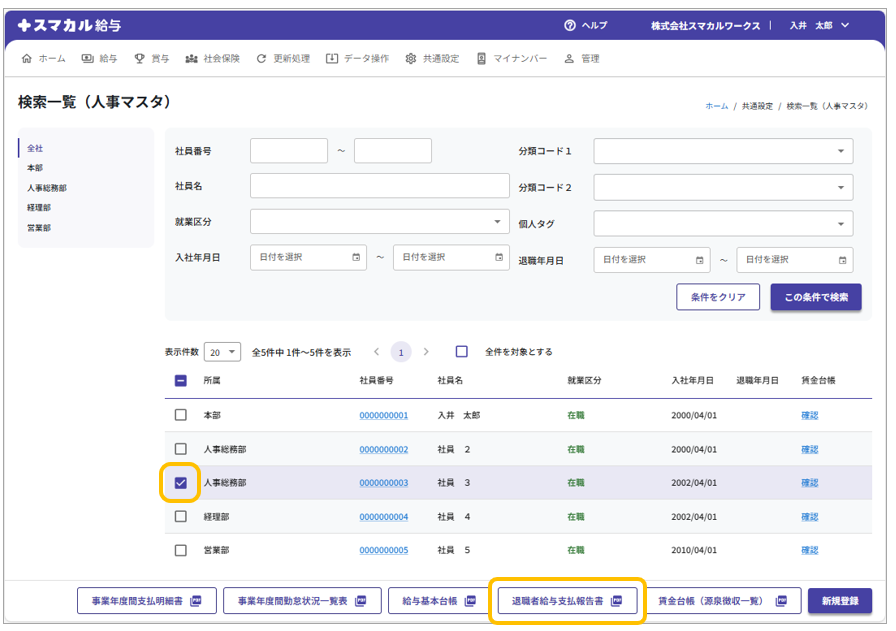Screen dimensions: 896x631
Task: Click the マイナンバー menu icon
Action: [481, 59]
